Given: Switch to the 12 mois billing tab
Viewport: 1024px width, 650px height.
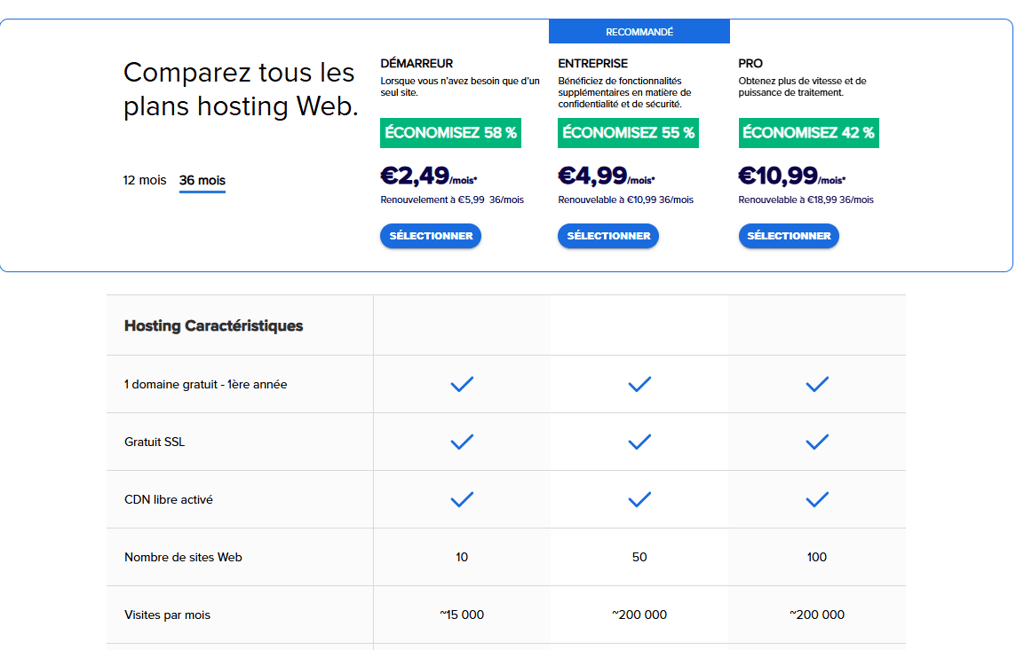Looking at the screenshot, I should (144, 180).
